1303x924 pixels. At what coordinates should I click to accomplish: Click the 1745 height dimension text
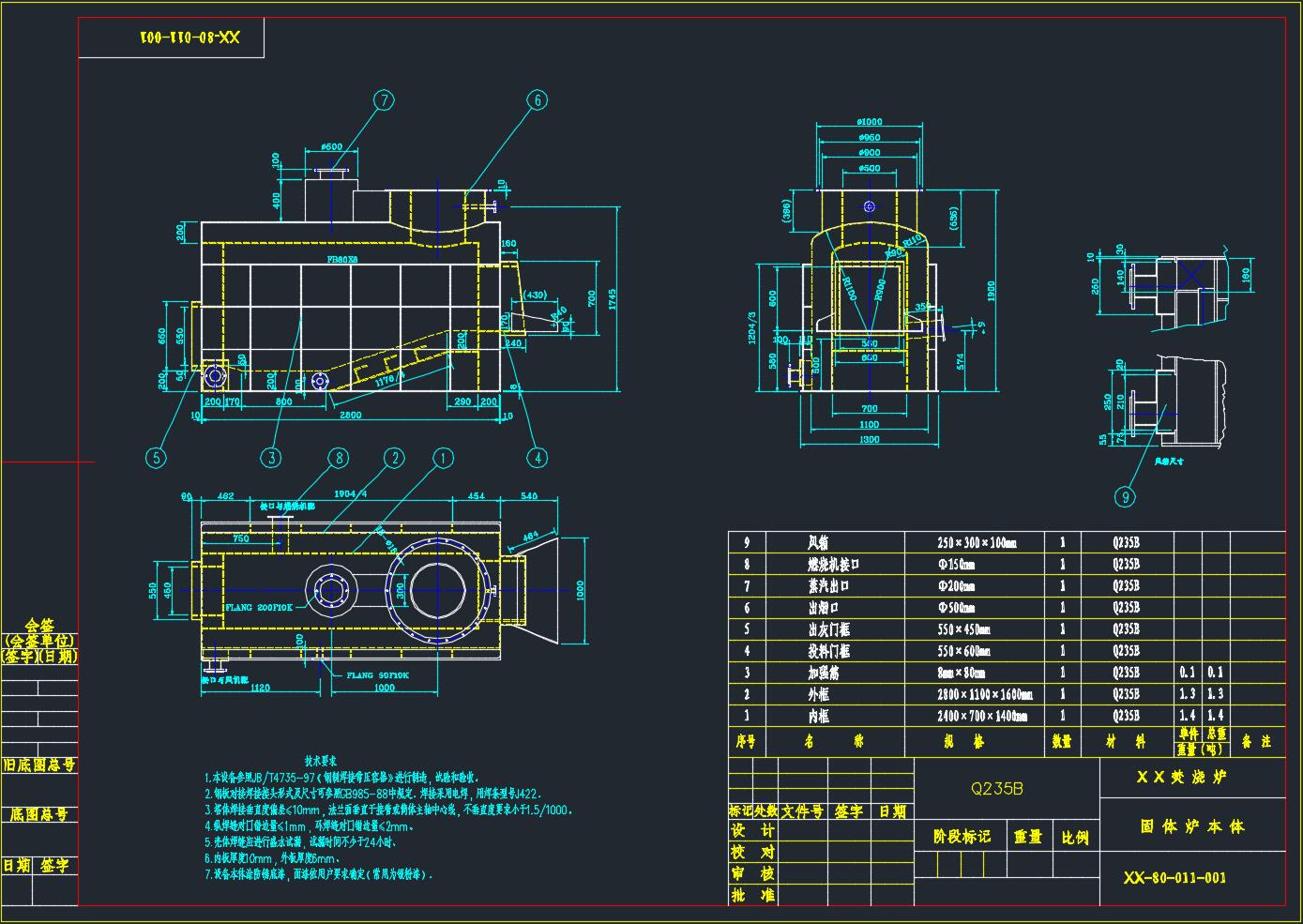point(613,300)
